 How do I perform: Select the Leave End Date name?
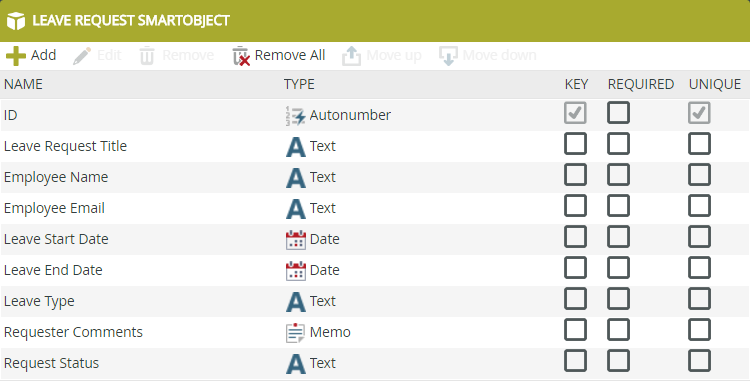point(53,270)
